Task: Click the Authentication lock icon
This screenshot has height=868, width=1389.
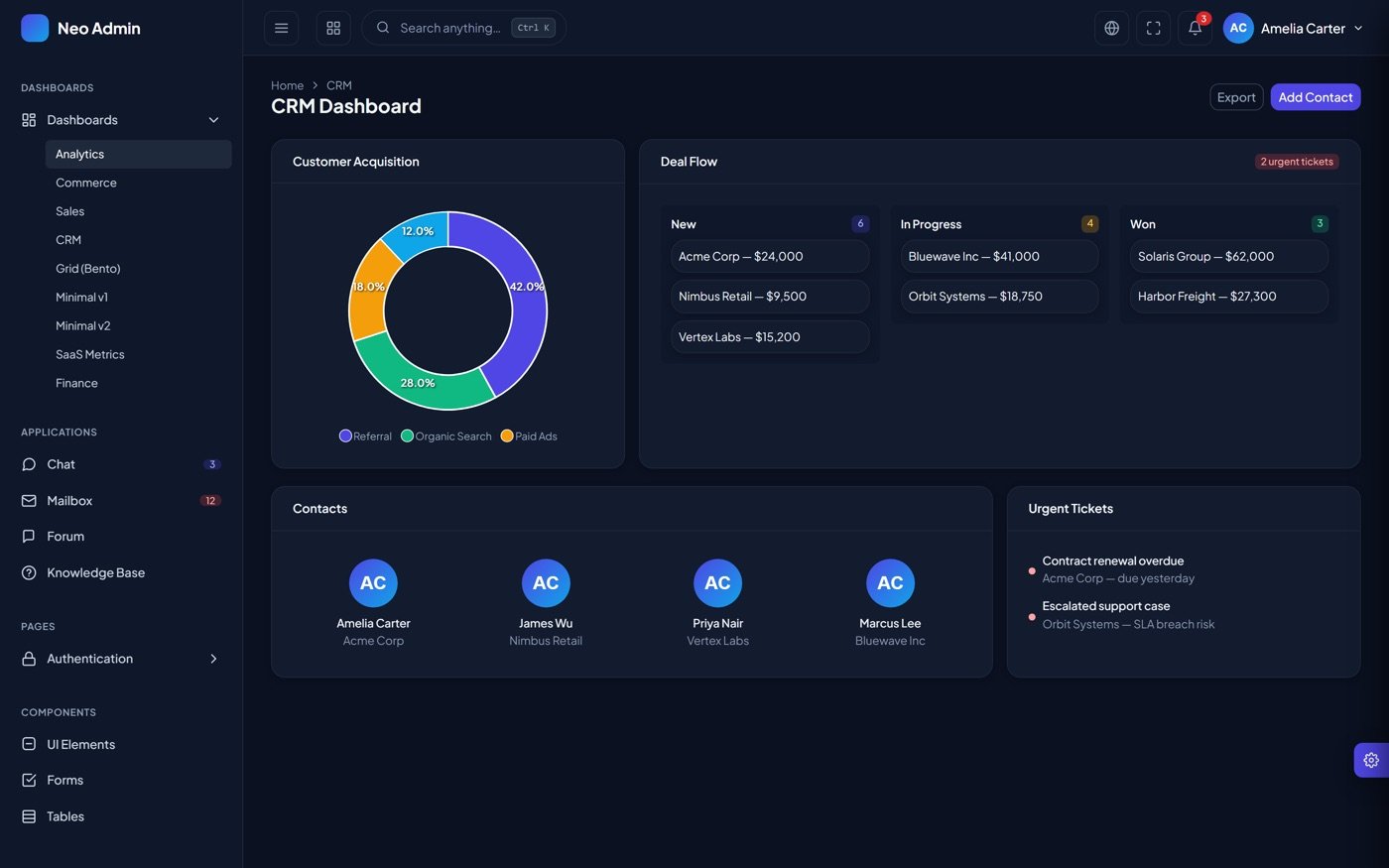Action: coord(29,659)
